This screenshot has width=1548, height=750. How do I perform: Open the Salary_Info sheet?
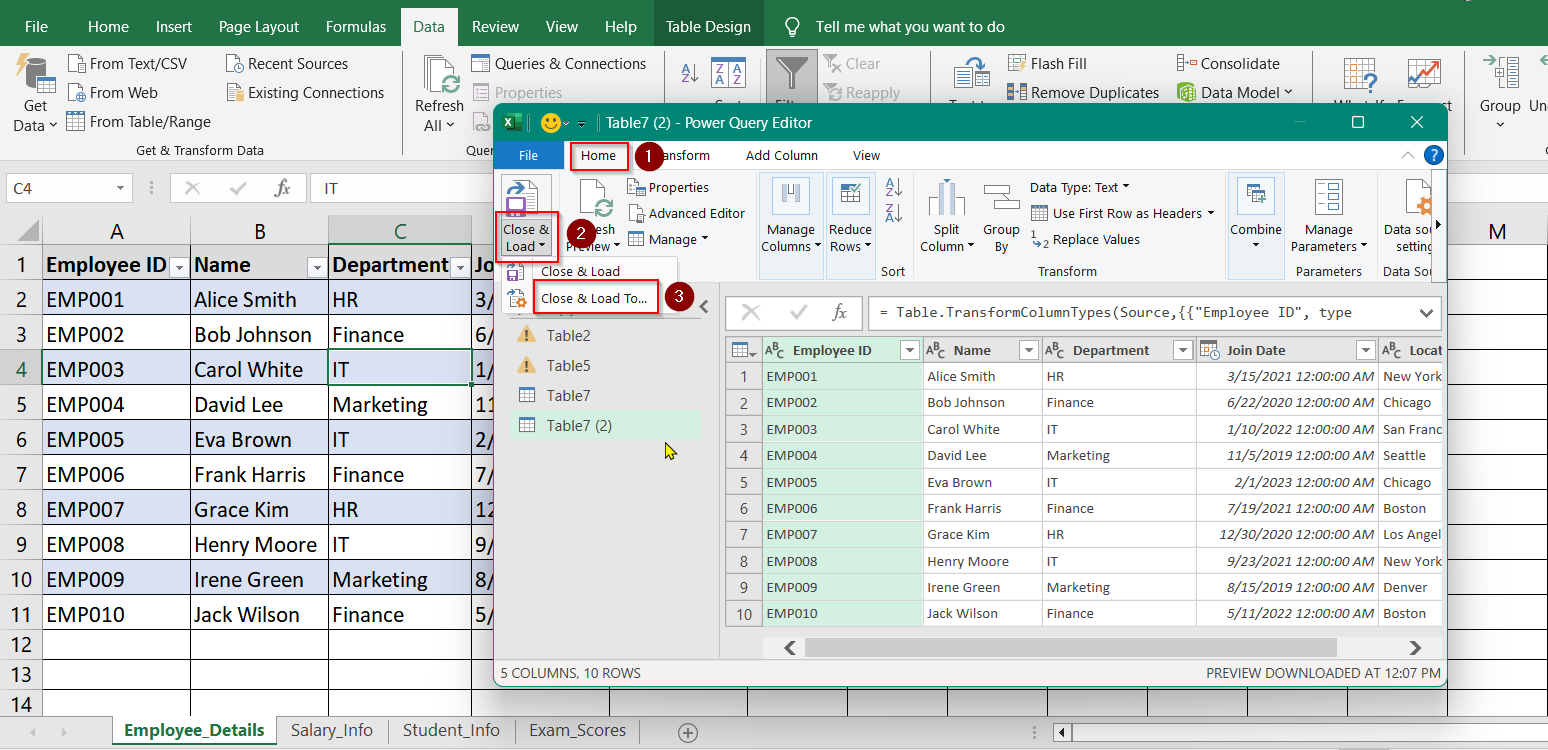click(332, 730)
